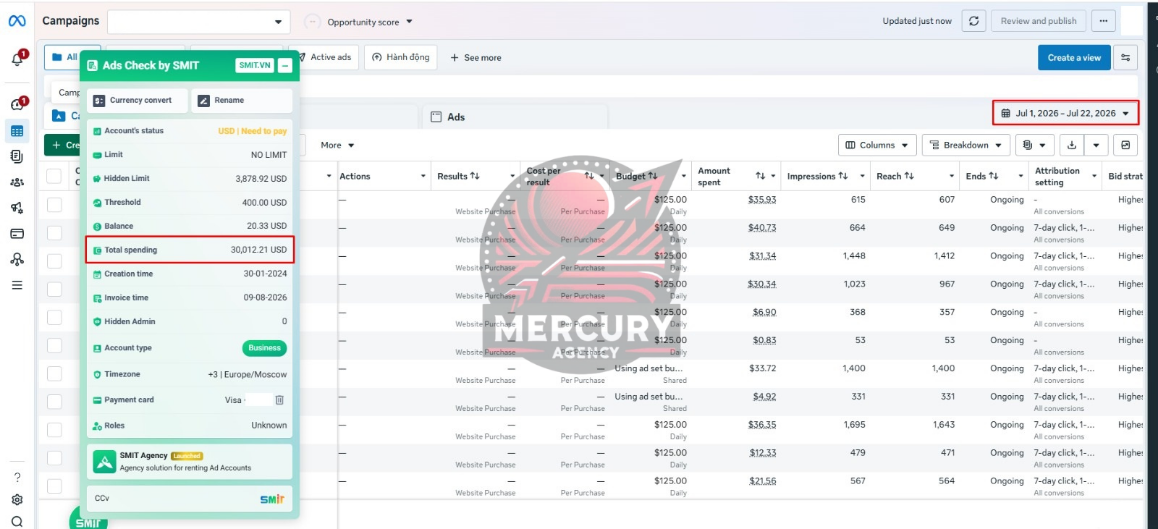Viewport: 1158px width, 529px height.
Task: Sort by Amount spent column header
Action: 733,176
